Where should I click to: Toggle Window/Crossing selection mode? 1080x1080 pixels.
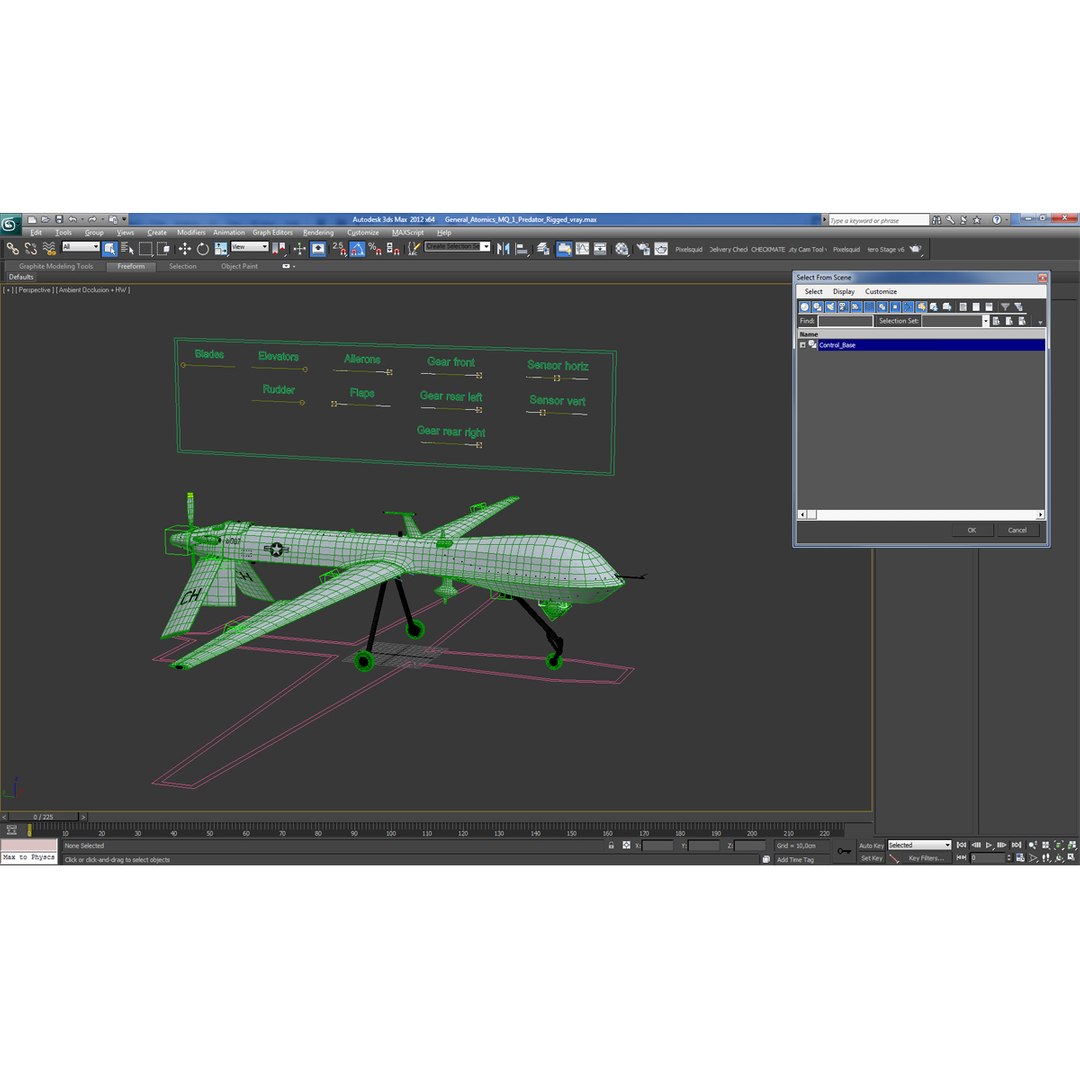click(163, 249)
